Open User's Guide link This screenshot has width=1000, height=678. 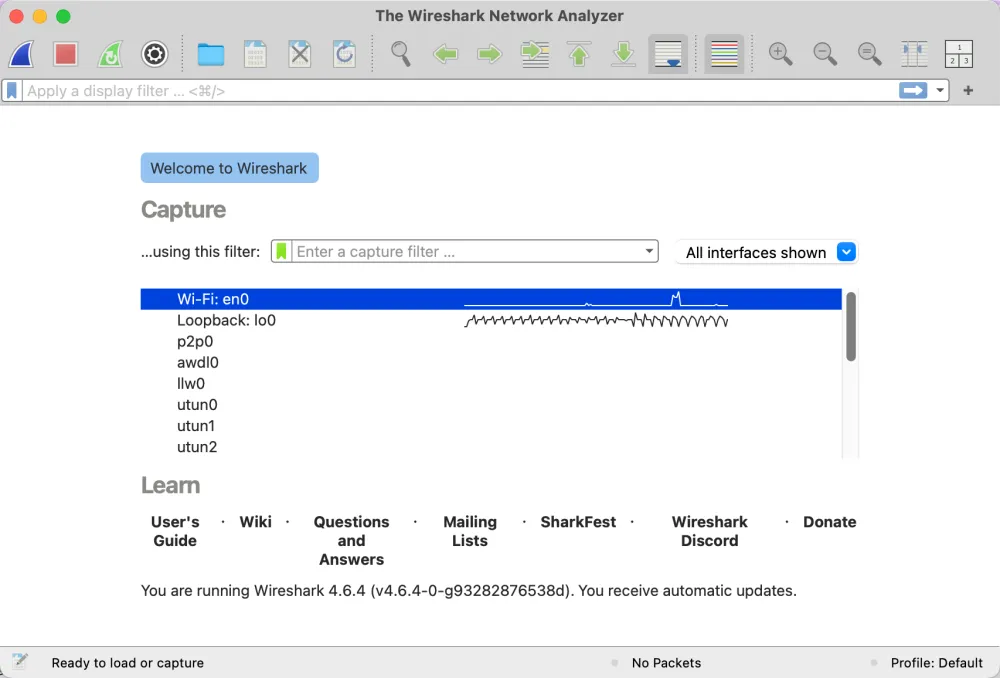tap(175, 531)
